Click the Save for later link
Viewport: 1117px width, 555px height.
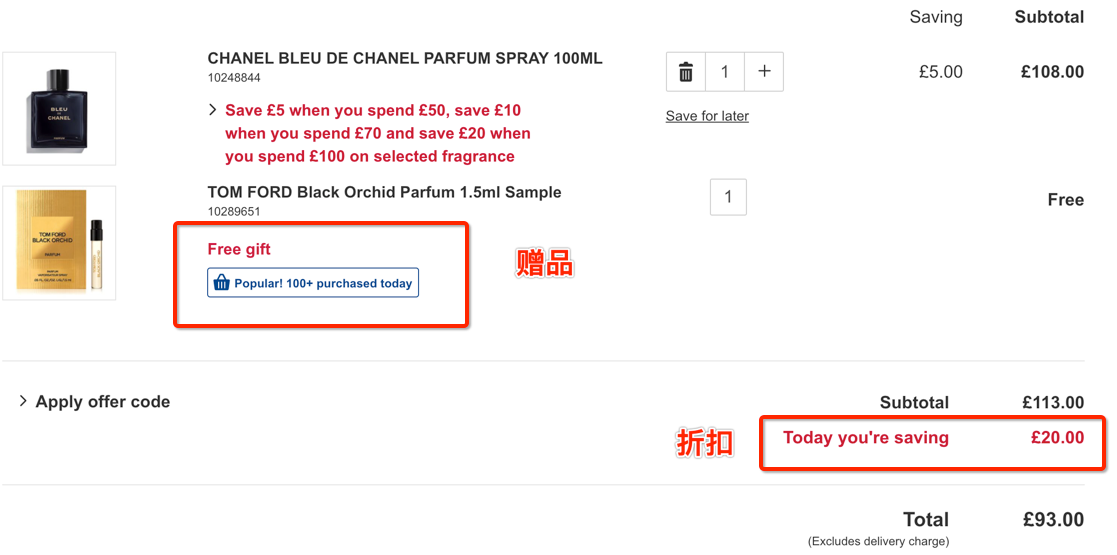pos(707,116)
